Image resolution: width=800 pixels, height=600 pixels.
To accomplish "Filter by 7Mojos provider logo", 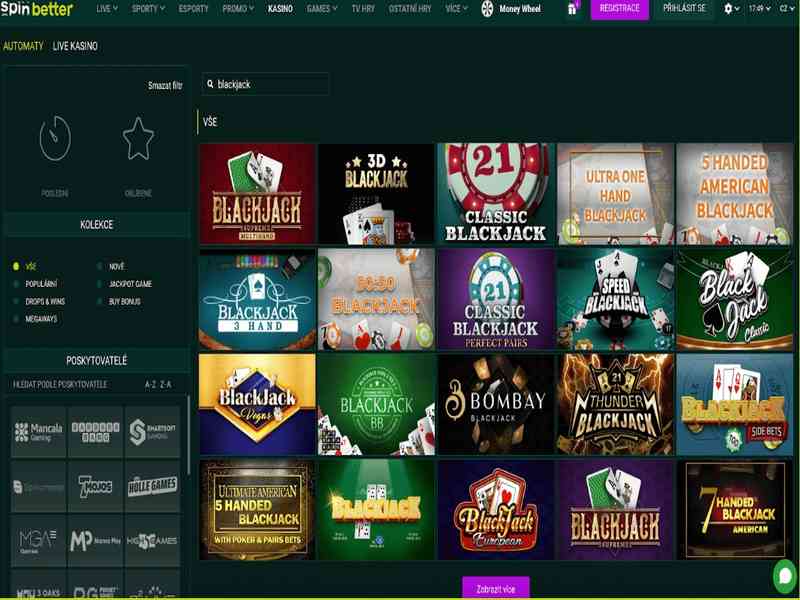I will pos(95,487).
